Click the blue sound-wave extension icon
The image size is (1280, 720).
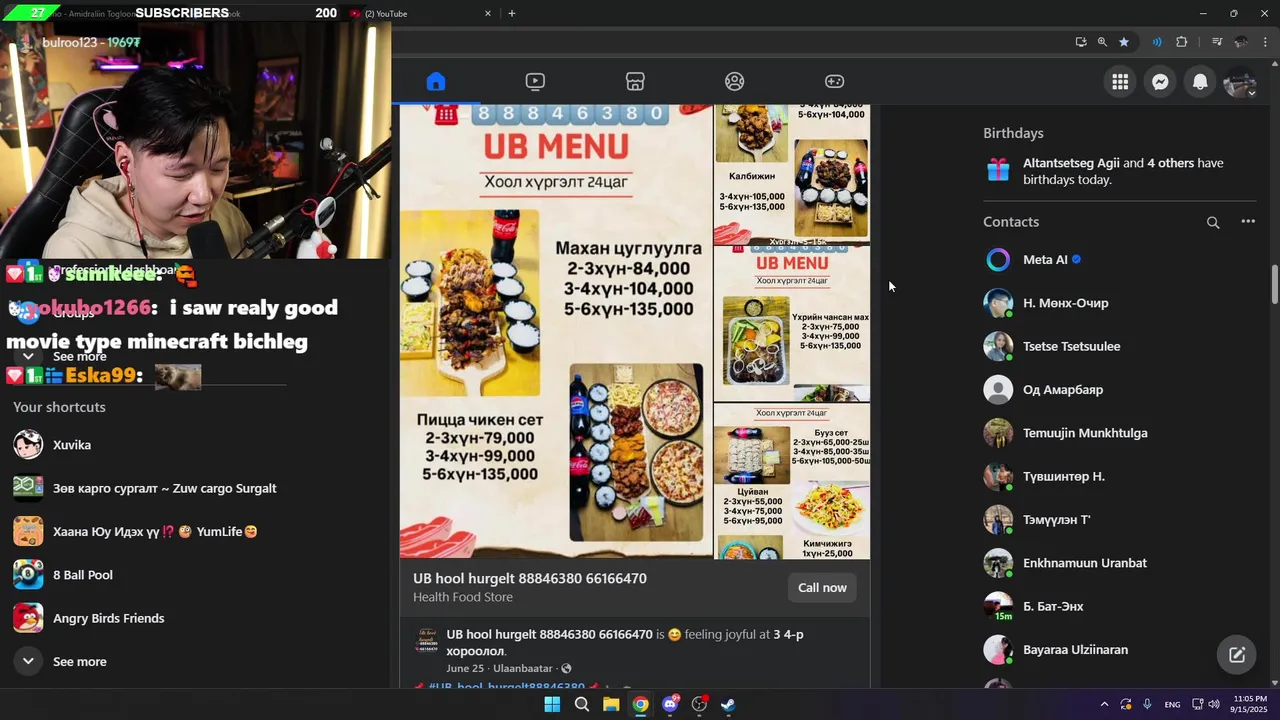[1157, 42]
